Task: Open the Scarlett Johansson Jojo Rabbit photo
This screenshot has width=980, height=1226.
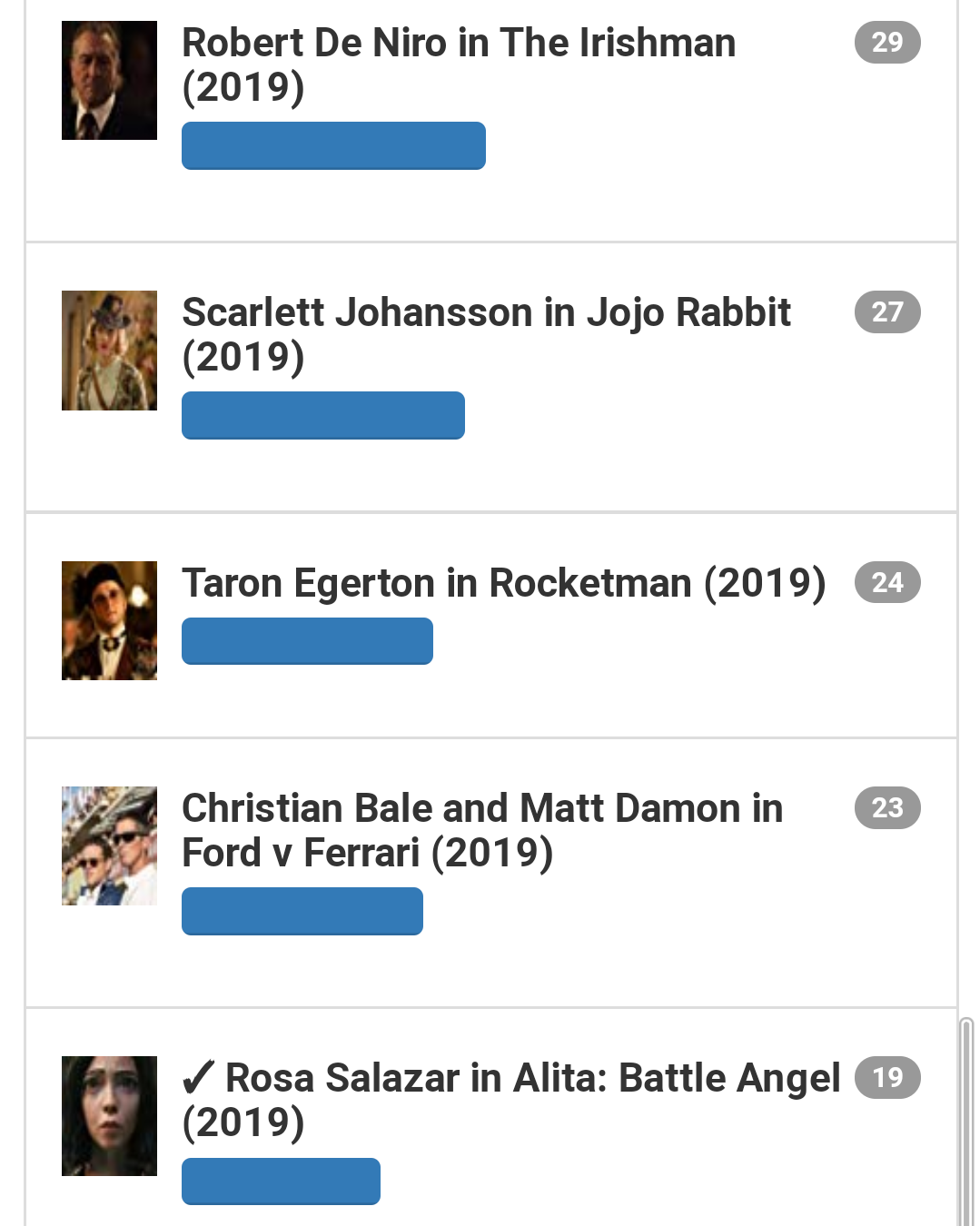Action: (109, 351)
